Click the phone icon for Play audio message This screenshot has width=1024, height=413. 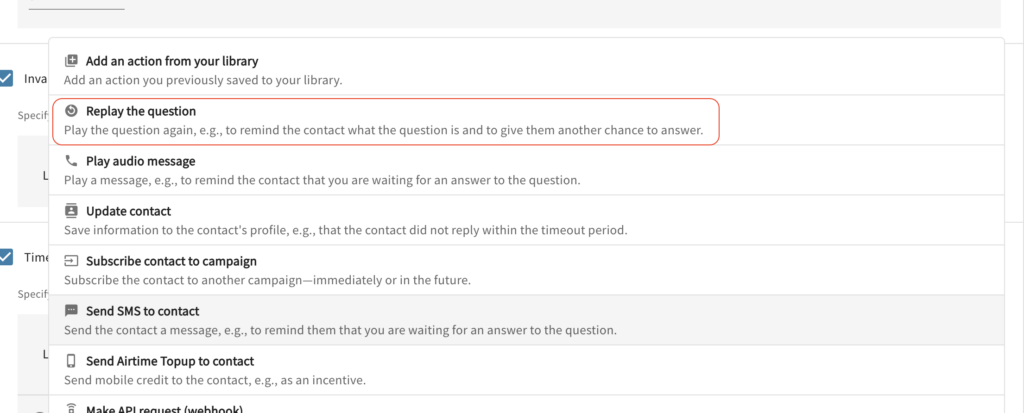71,161
